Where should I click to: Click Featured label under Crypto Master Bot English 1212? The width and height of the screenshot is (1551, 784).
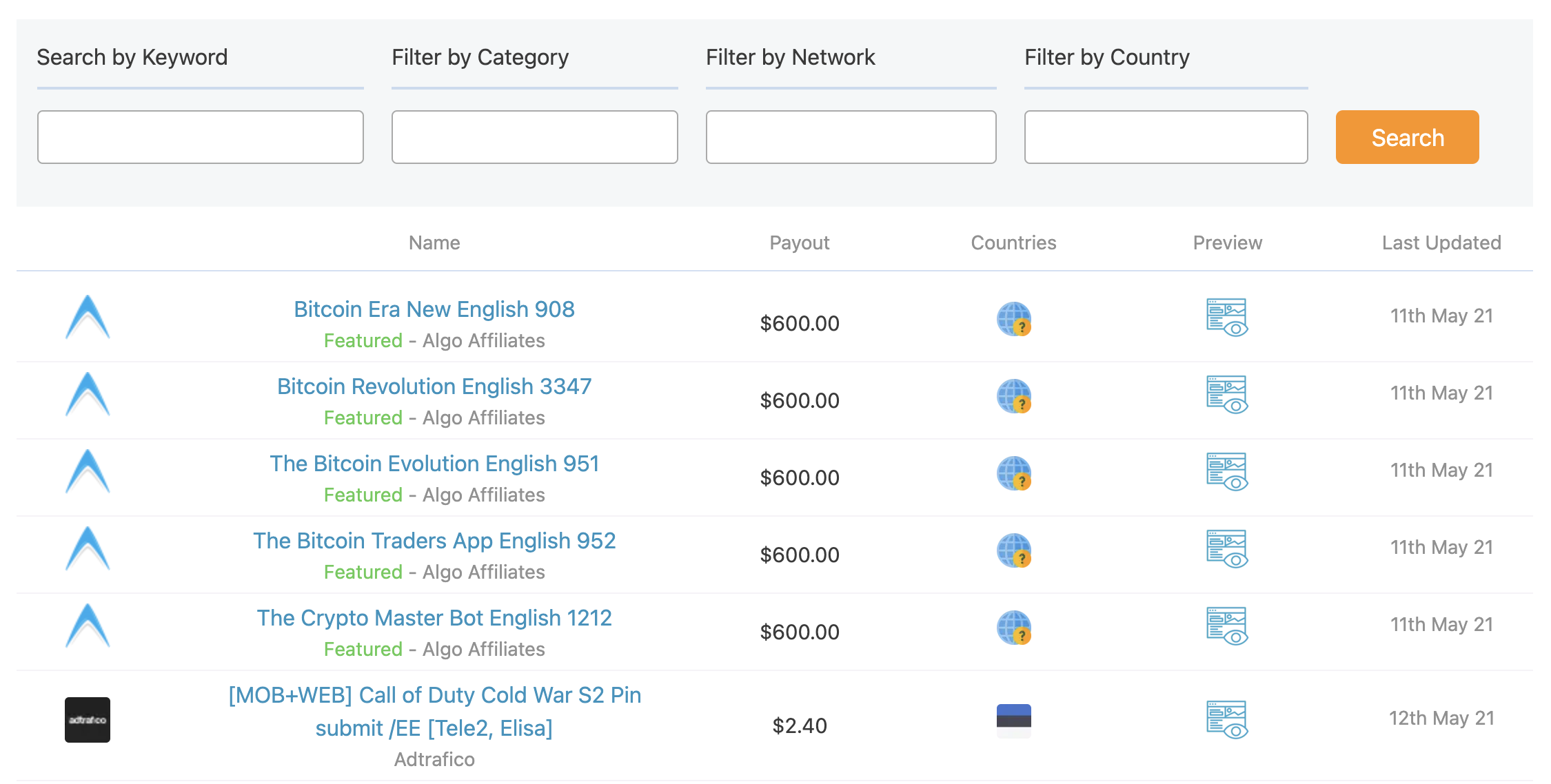tap(363, 649)
